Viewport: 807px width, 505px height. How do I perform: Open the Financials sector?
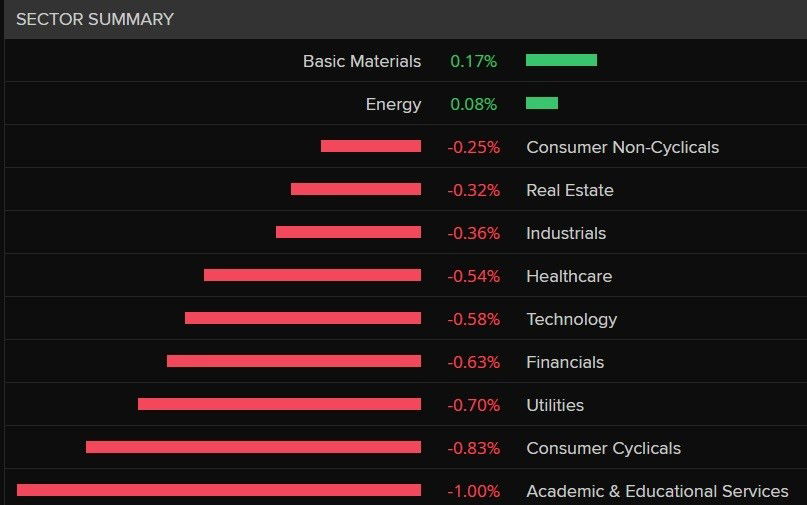click(565, 362)
